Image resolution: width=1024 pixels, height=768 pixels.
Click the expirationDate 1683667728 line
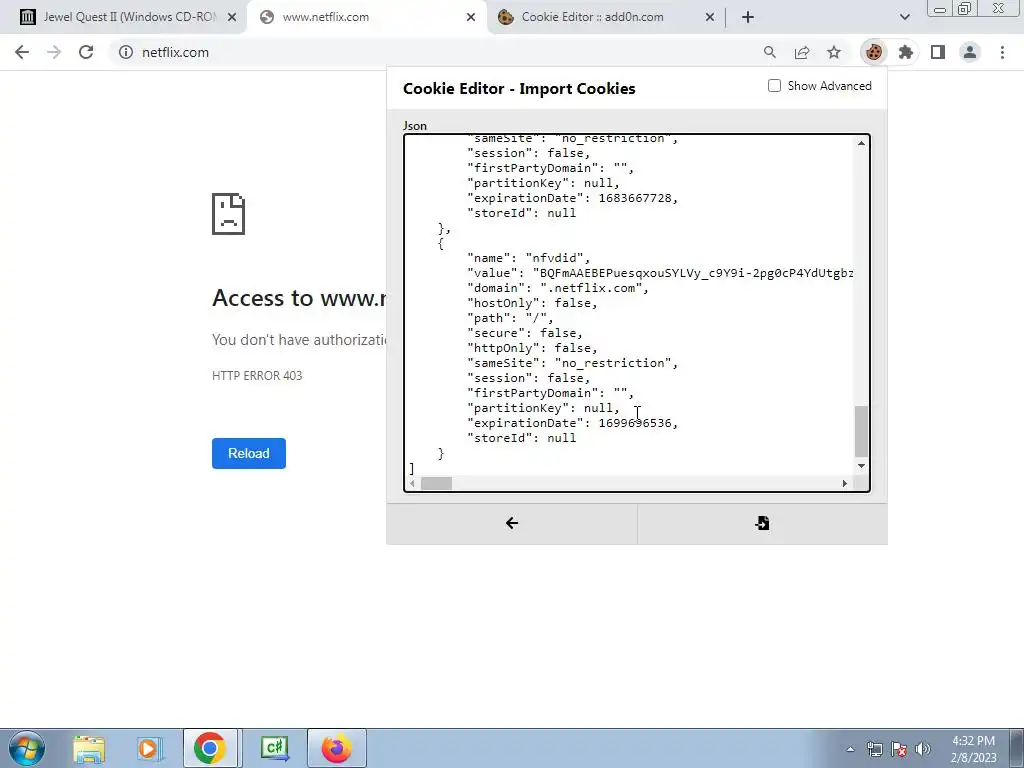click(572, 198)
